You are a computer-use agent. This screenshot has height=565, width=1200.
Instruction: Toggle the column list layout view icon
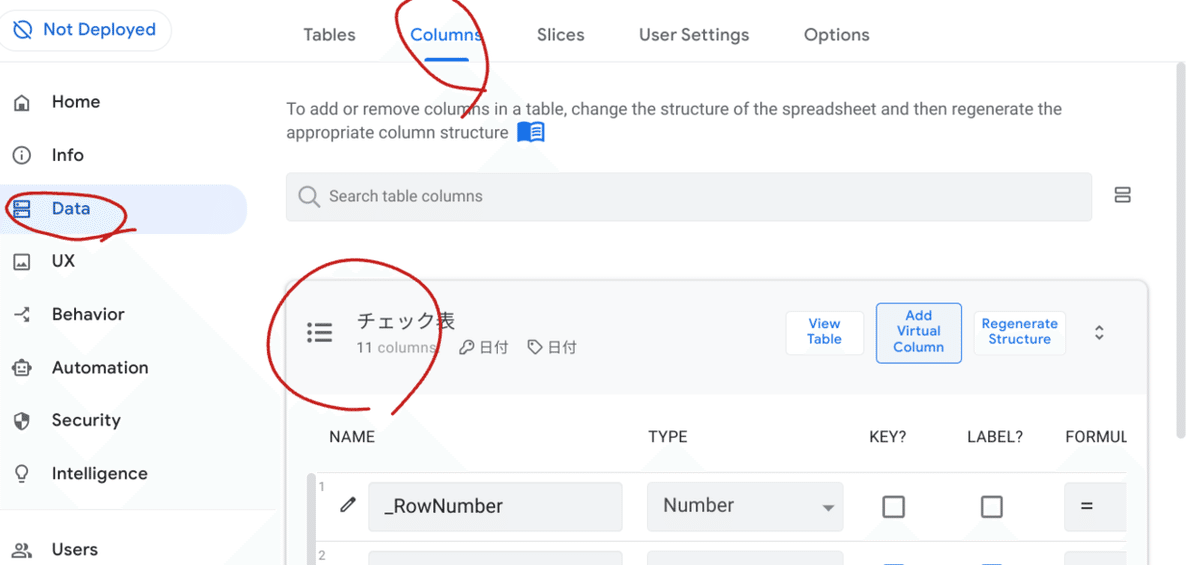pos(1123,195)
